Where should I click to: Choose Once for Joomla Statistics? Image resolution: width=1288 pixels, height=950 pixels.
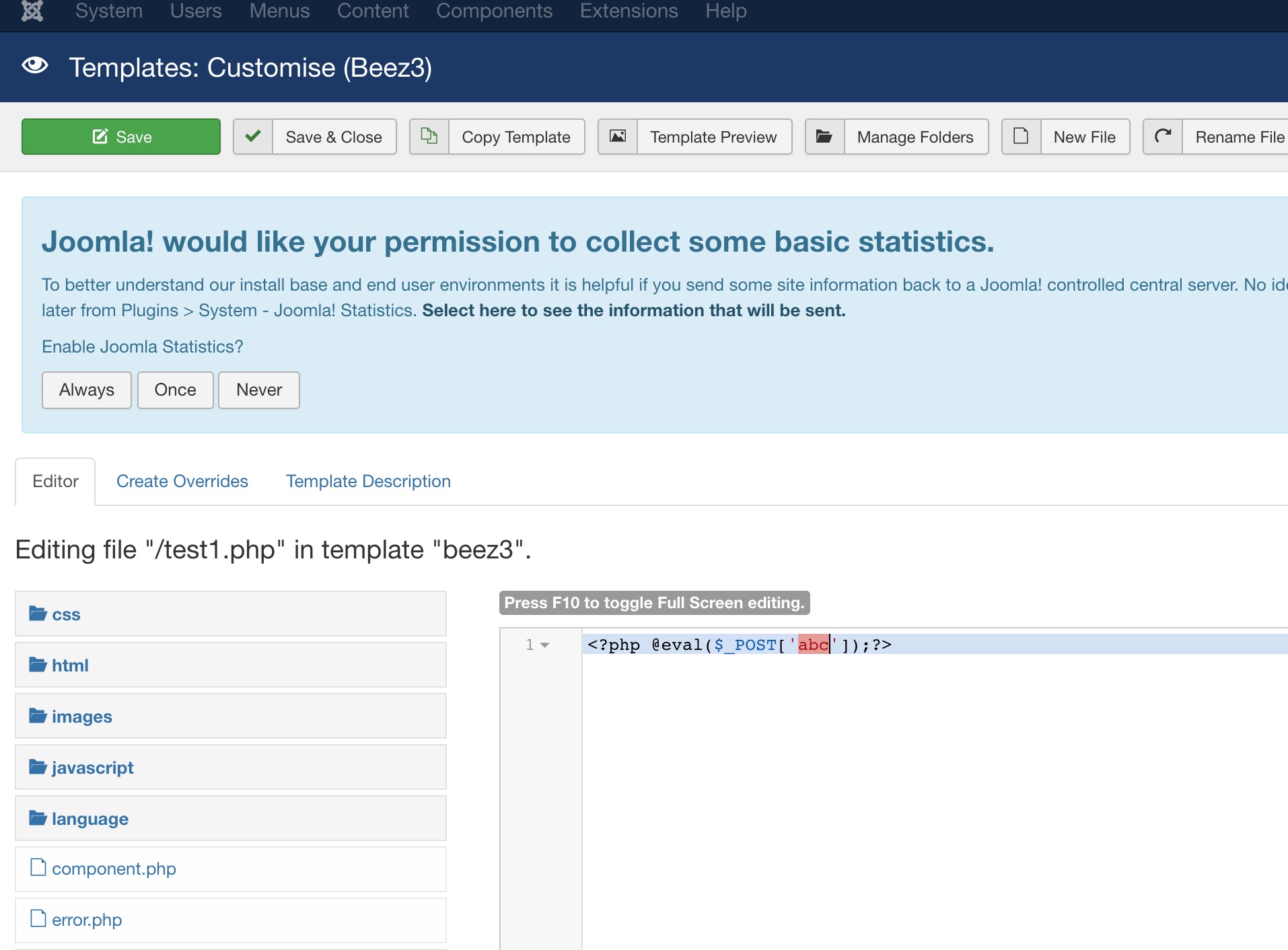tap(176, 390)
